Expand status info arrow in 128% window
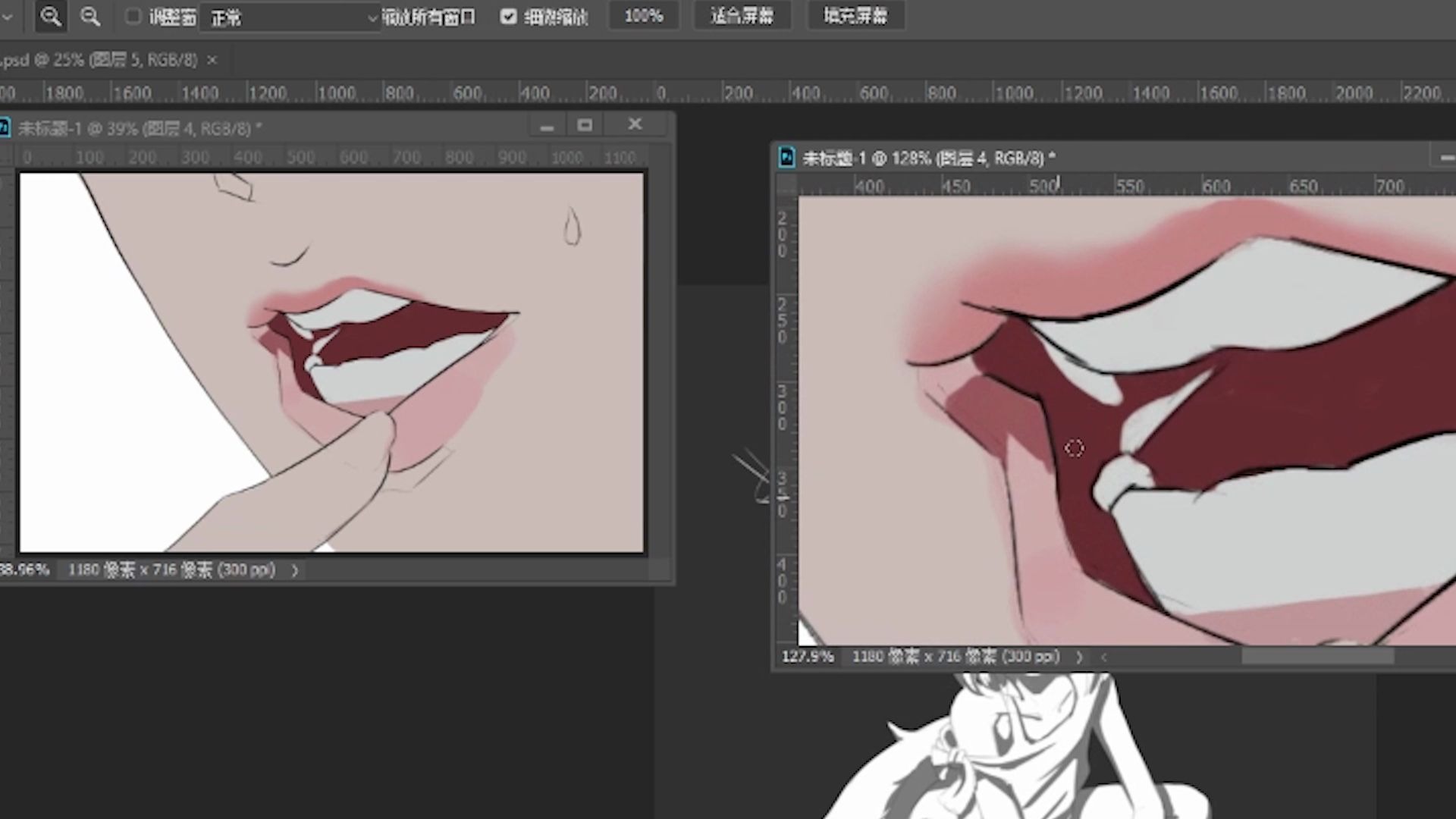 coord(1079,657)
